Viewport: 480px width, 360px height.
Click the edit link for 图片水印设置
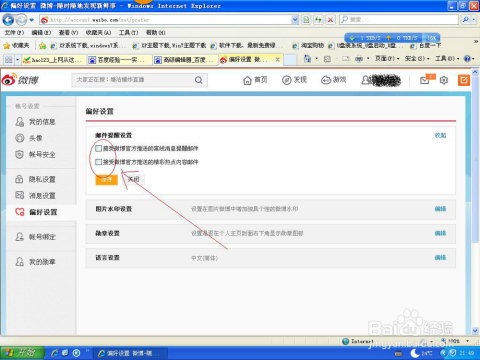[440, 209]
